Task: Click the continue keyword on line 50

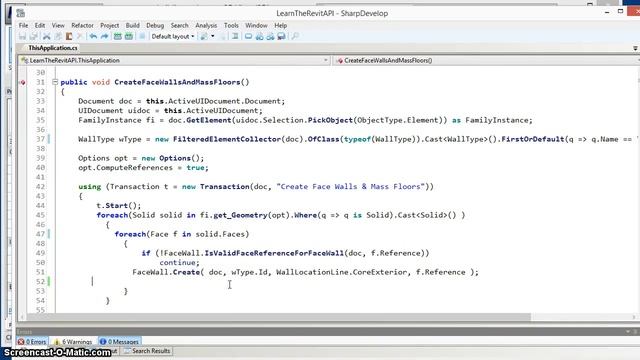Action: click(x=178, y=262)
